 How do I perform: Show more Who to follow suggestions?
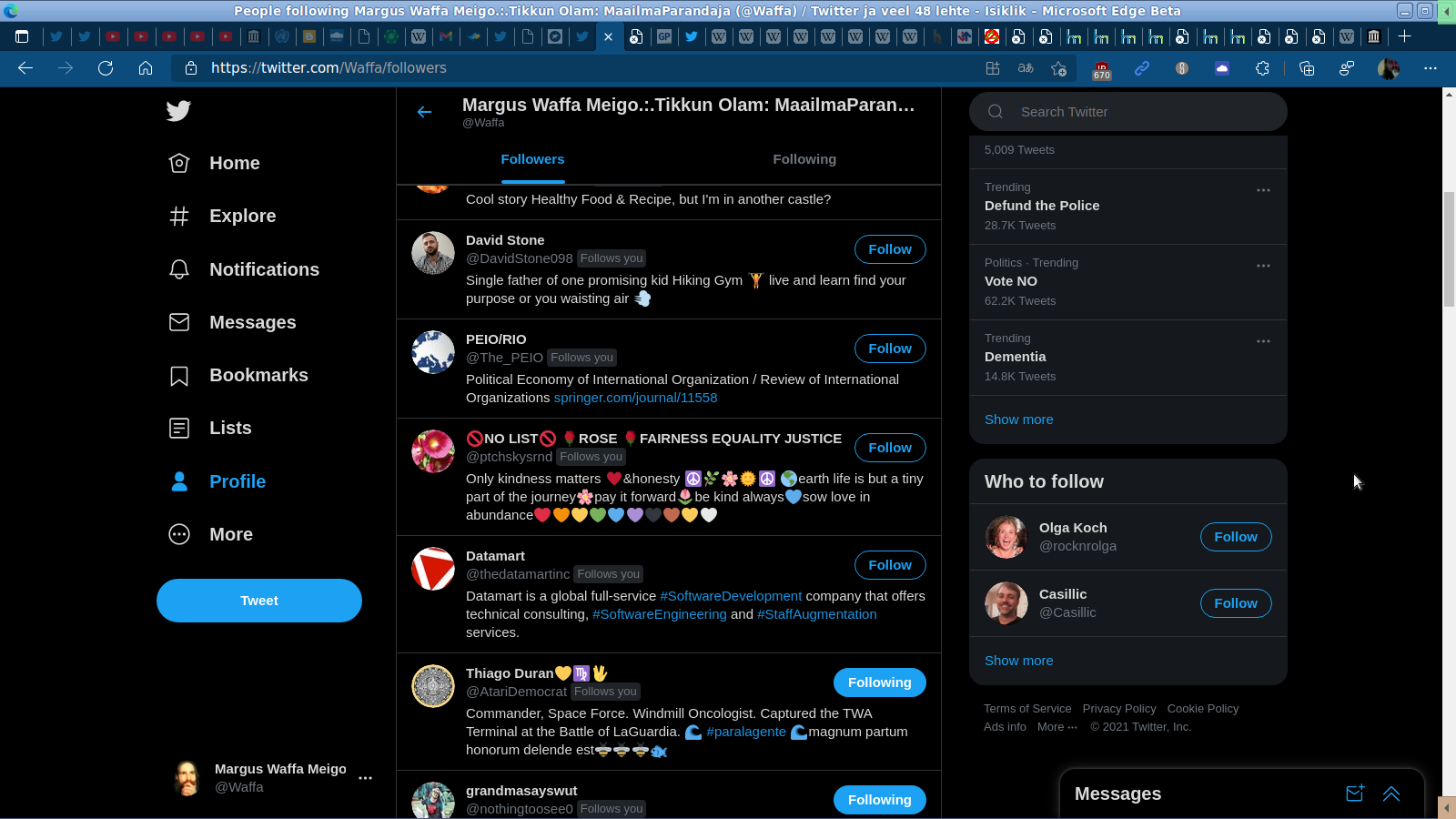pos(1018,661)
